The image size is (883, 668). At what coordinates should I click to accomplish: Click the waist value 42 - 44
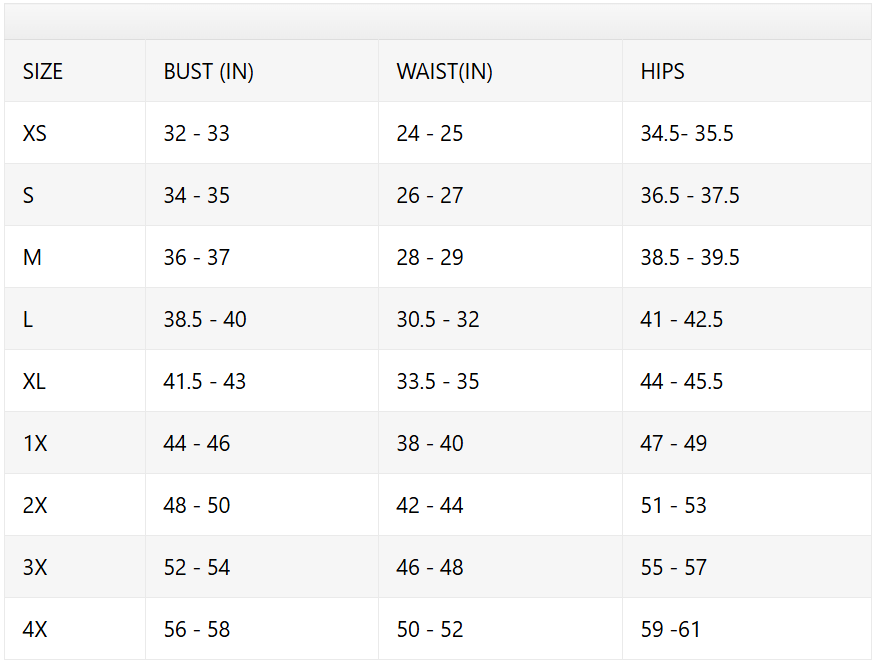(430, 505)
